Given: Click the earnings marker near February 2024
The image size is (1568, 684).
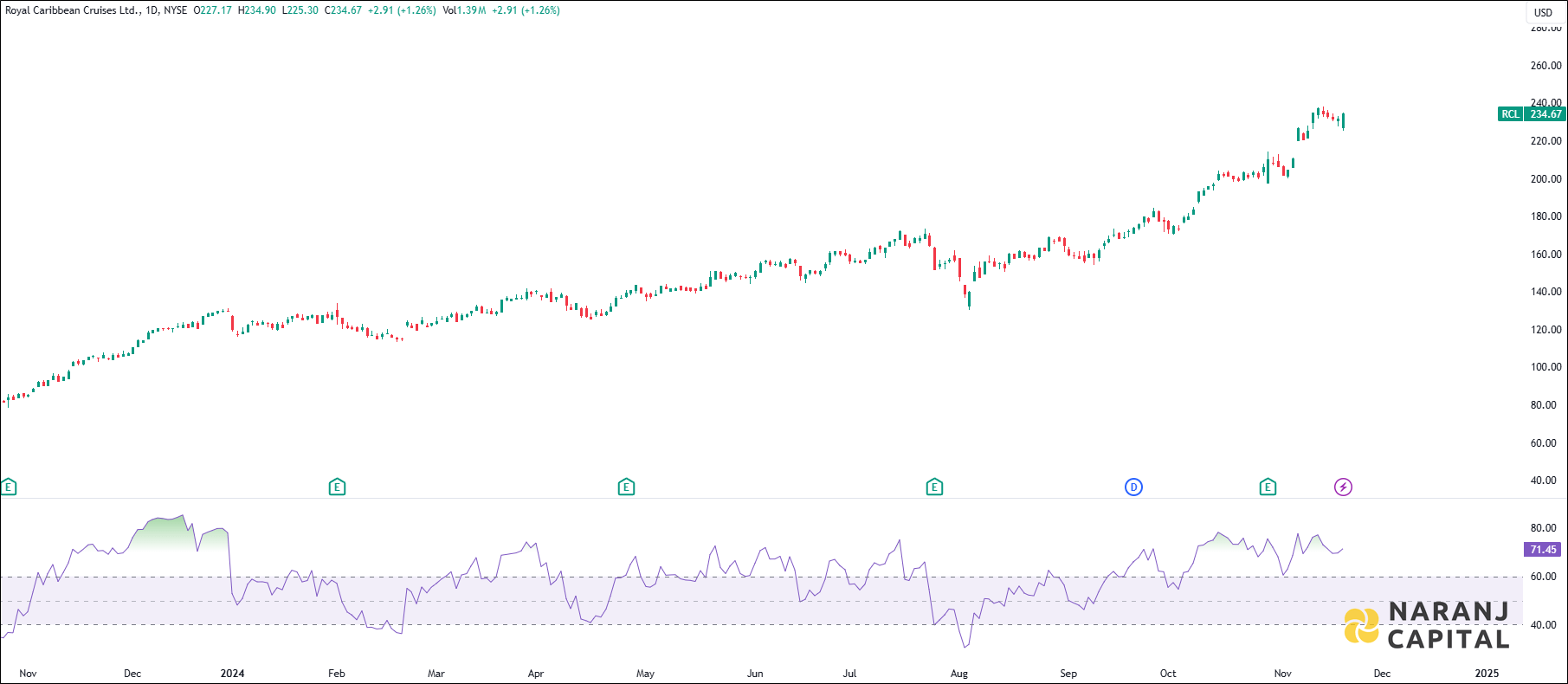Looking at the screenshot, I should pos(337,487).
